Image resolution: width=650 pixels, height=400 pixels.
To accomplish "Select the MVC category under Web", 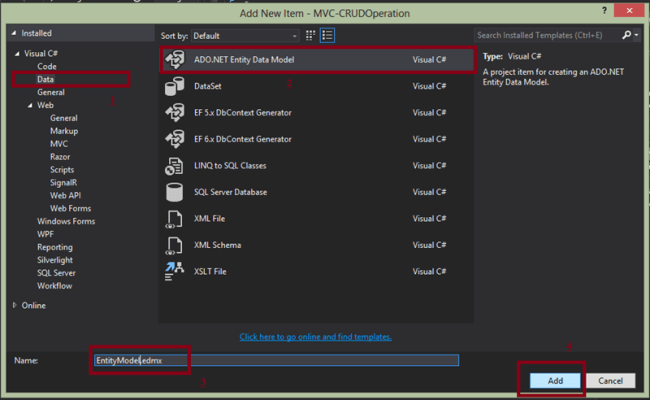I will point(59,144).
